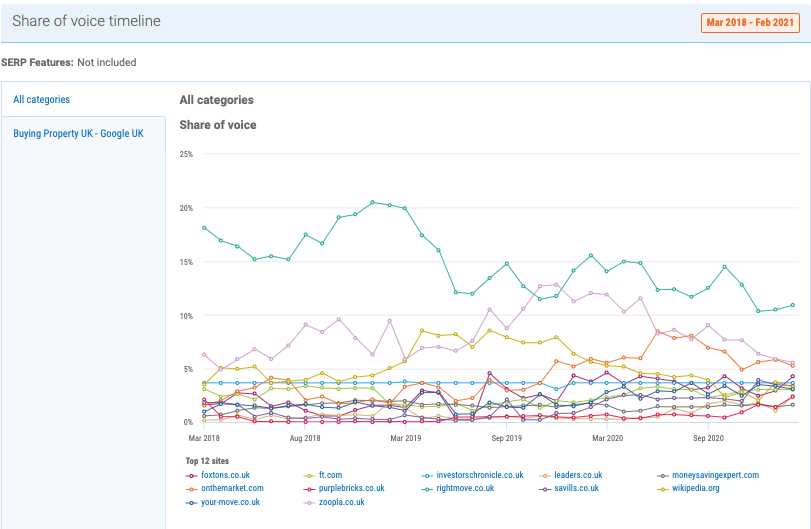
Task: Click the Mar 2019 x-axis label
Action: [406, 438]
